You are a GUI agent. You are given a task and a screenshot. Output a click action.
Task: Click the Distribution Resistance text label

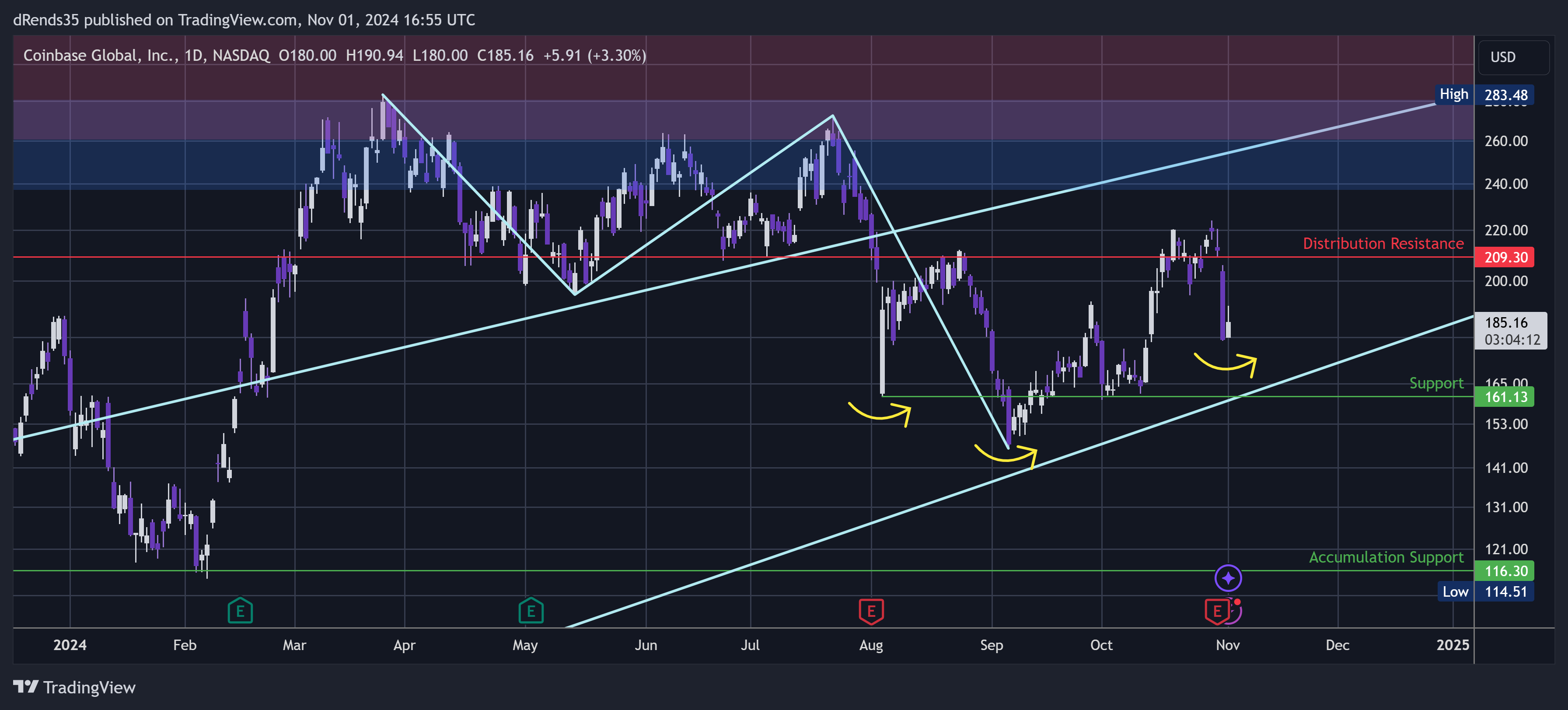[1383, 244]
